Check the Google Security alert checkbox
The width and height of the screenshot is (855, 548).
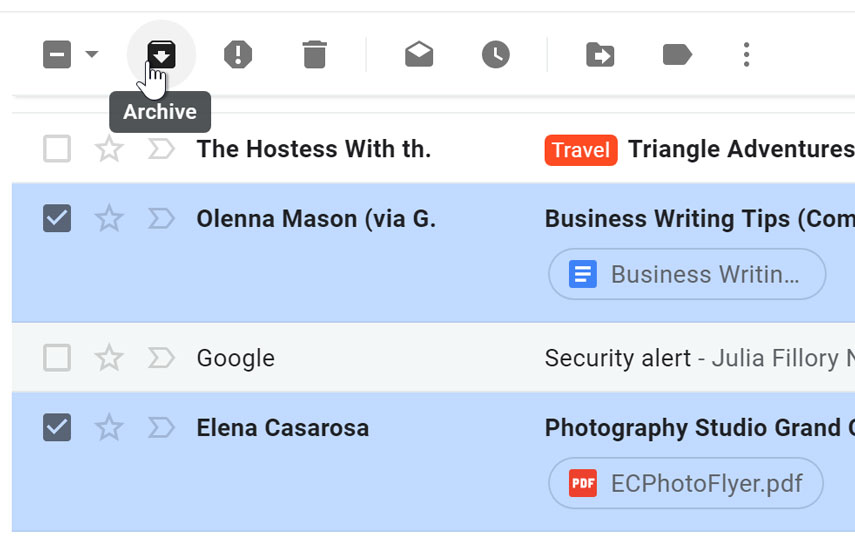pyautogui.click(x=57, y=358)
